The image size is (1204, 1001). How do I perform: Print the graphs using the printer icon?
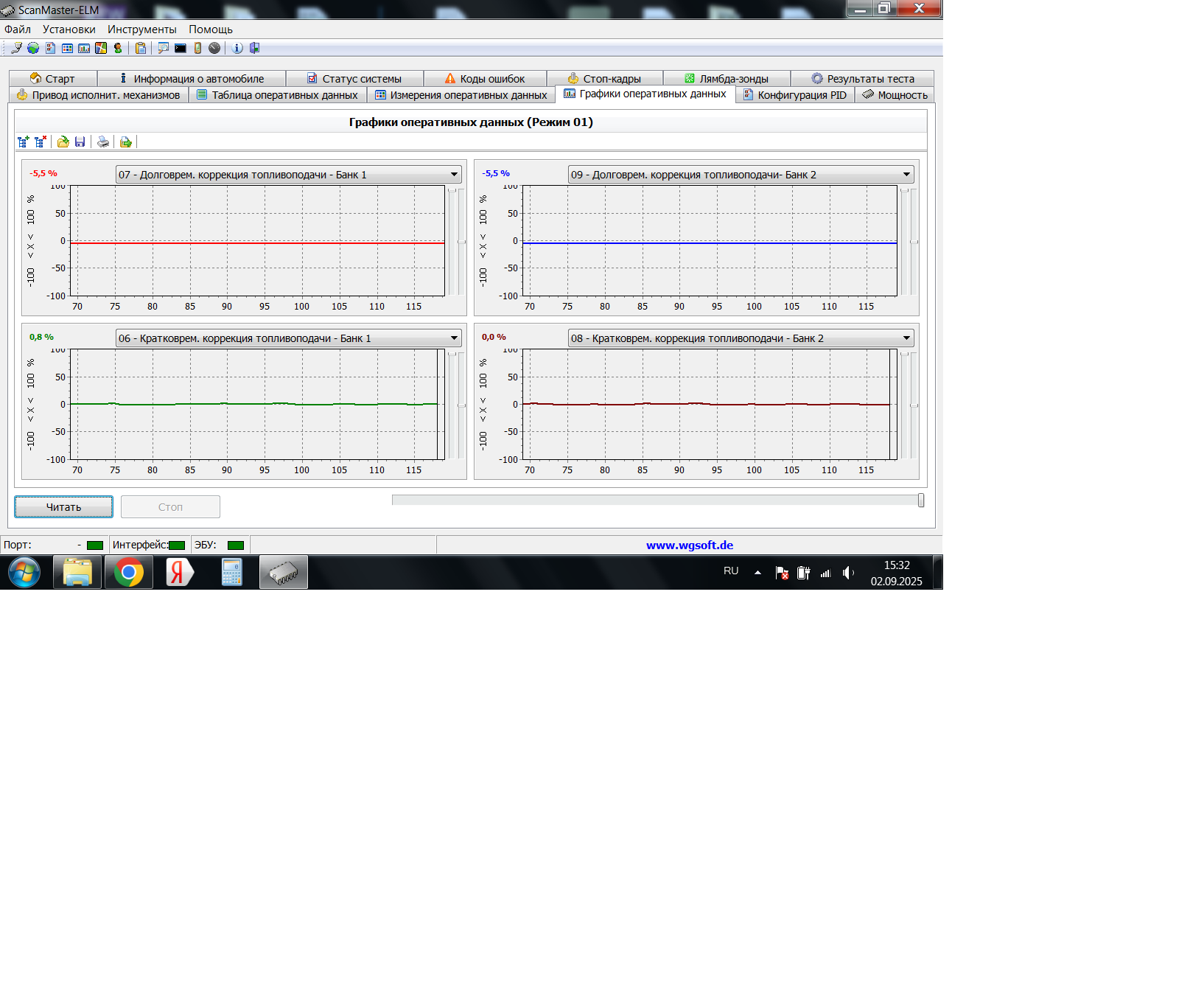point(103,142)
